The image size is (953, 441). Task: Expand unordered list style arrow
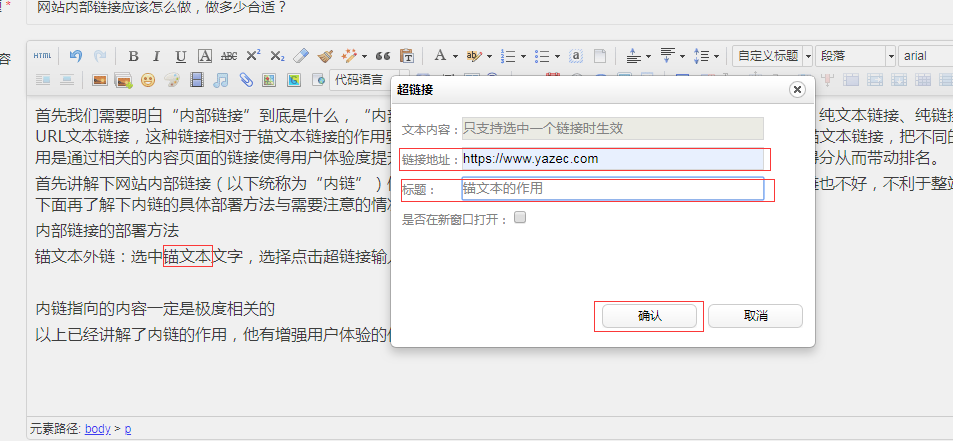(557, 56)
